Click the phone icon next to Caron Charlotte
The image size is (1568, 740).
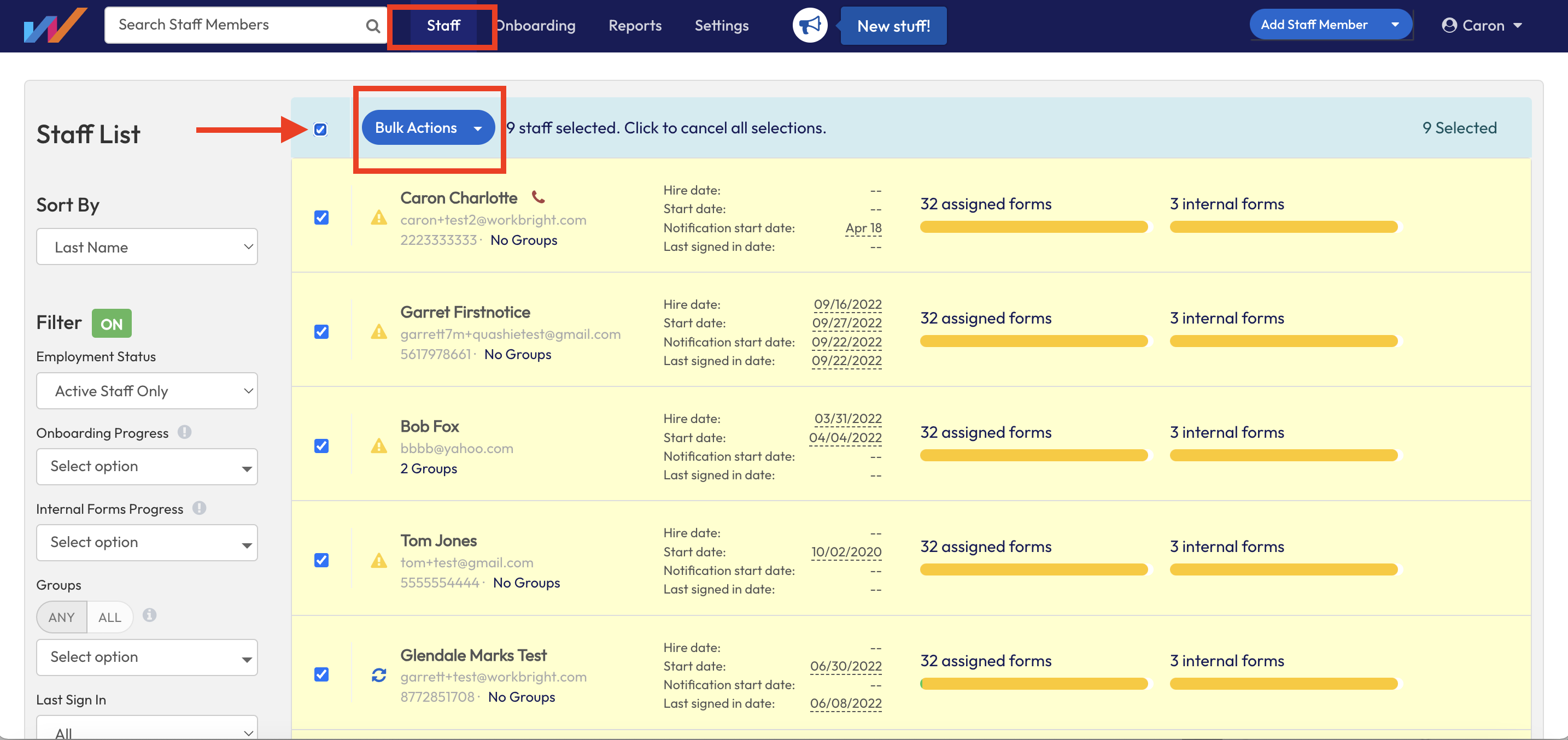tap(537, 197)
